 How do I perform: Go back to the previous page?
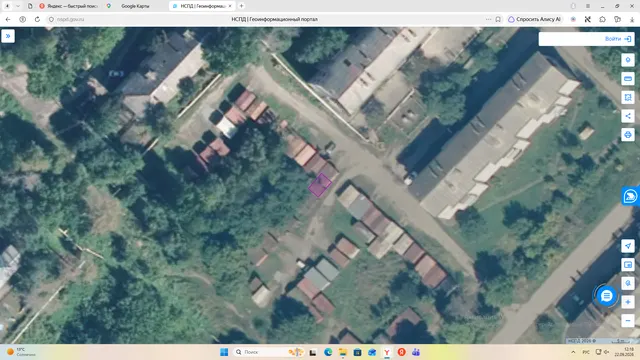(8, 19)
